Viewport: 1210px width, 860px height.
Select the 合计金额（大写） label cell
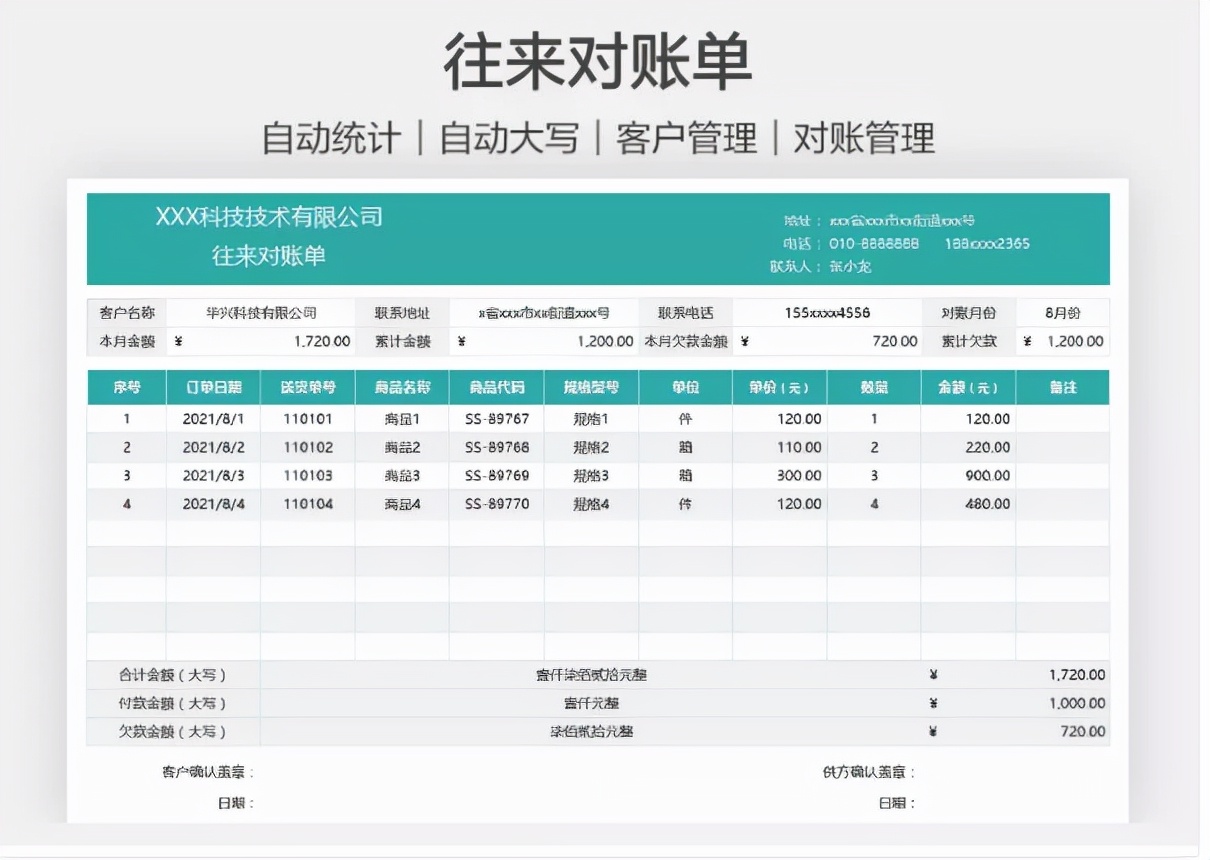point(170,674)
